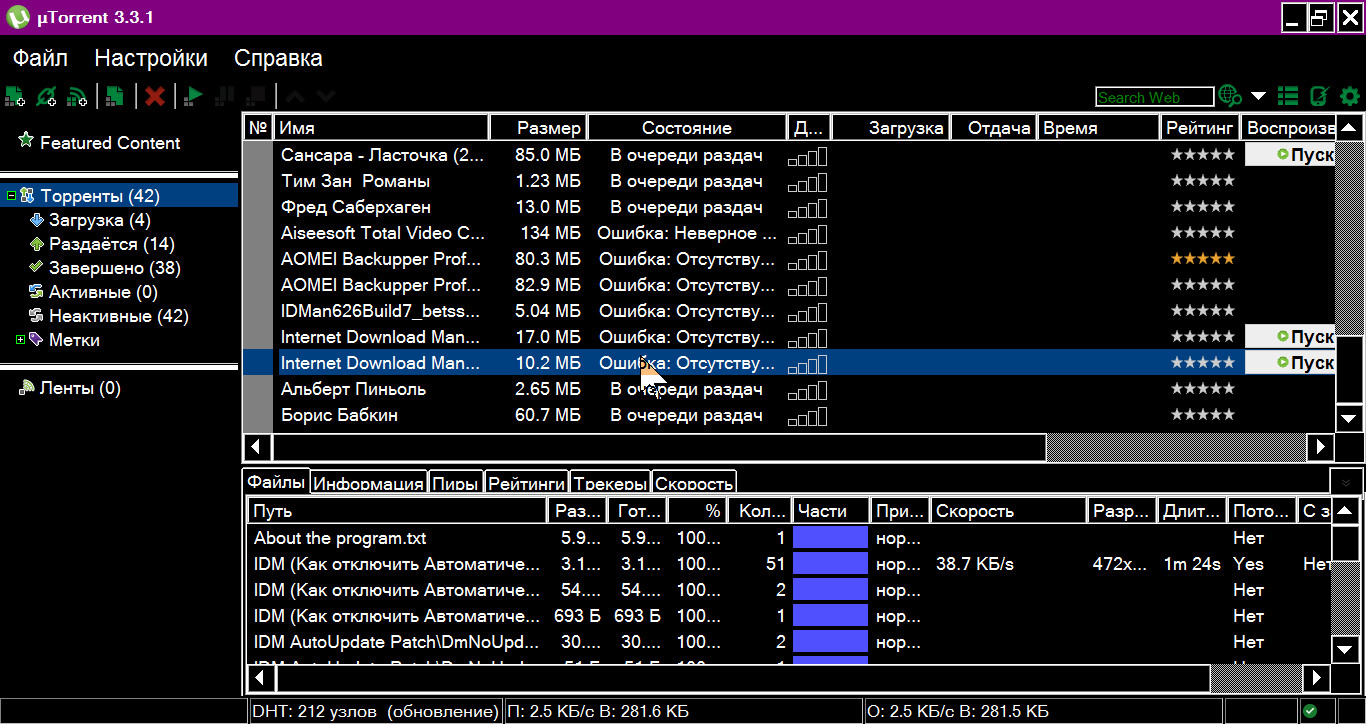1366x724 pixels.
Task: Click the Stop torrent toolbar icon
Action: click(x=256, y=96)
